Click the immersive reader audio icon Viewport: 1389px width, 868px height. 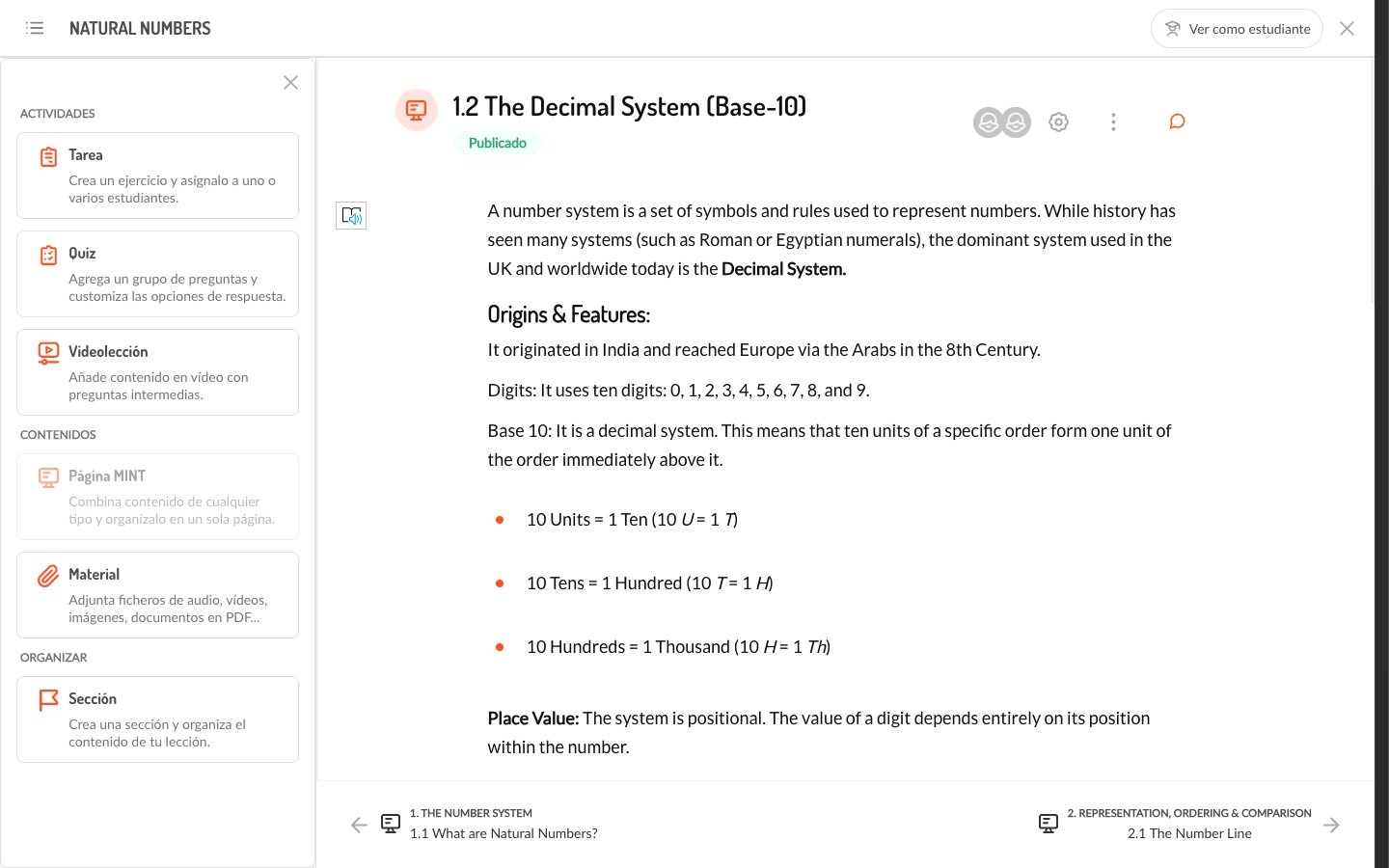(351, 215)
